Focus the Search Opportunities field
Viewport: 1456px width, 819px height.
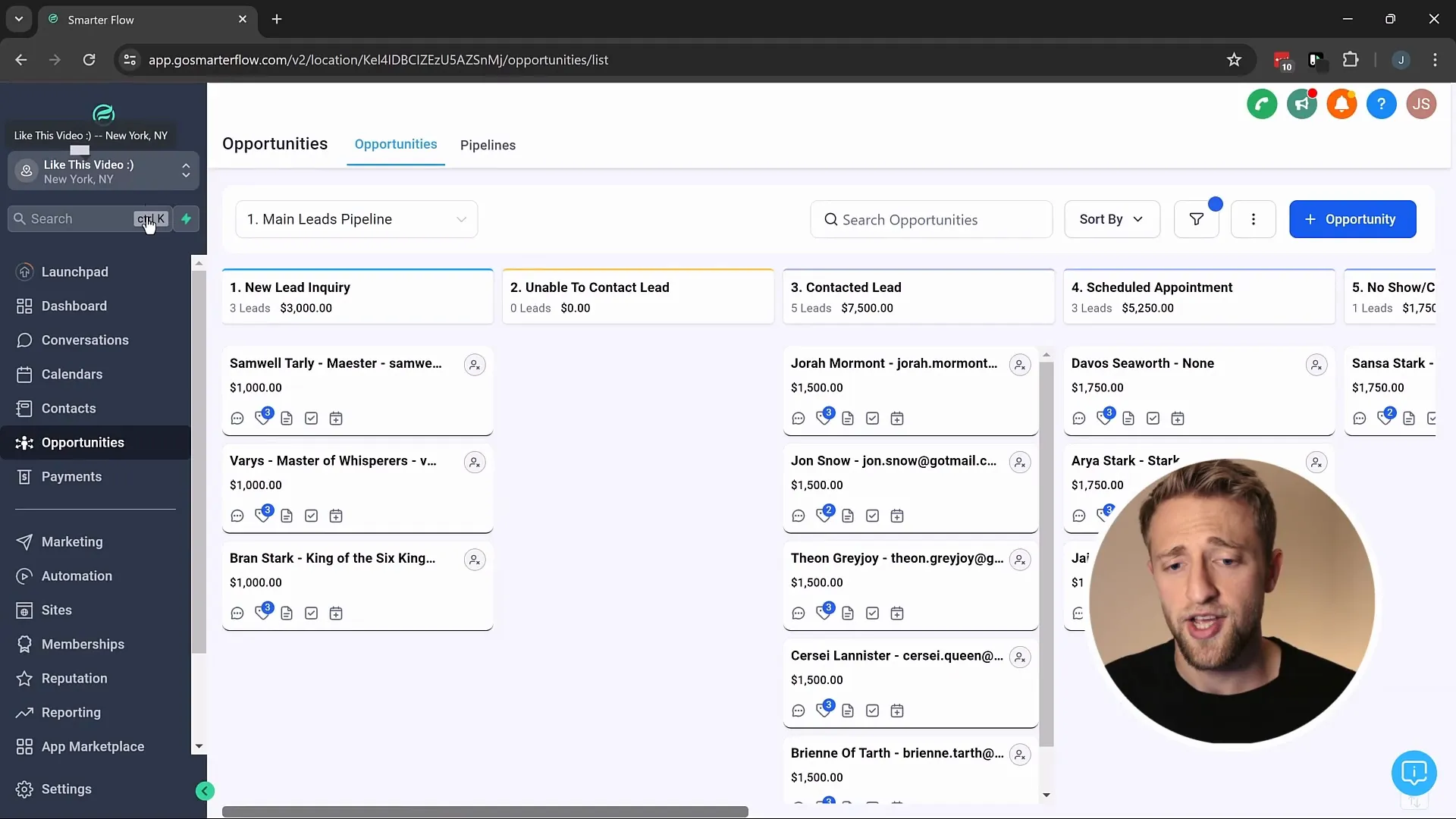[x=931, y=219]
